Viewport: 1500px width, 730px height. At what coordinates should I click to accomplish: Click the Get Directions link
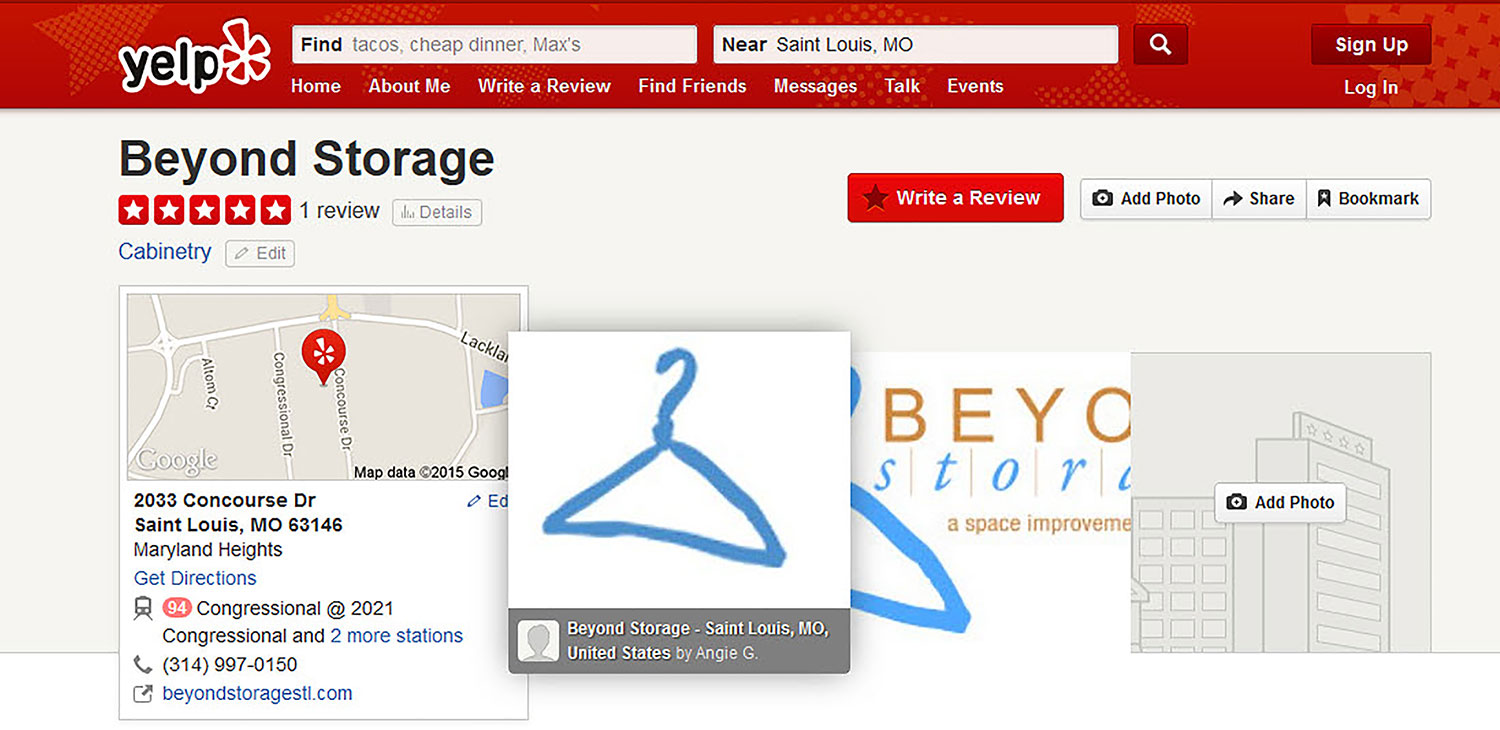point(195,578)
